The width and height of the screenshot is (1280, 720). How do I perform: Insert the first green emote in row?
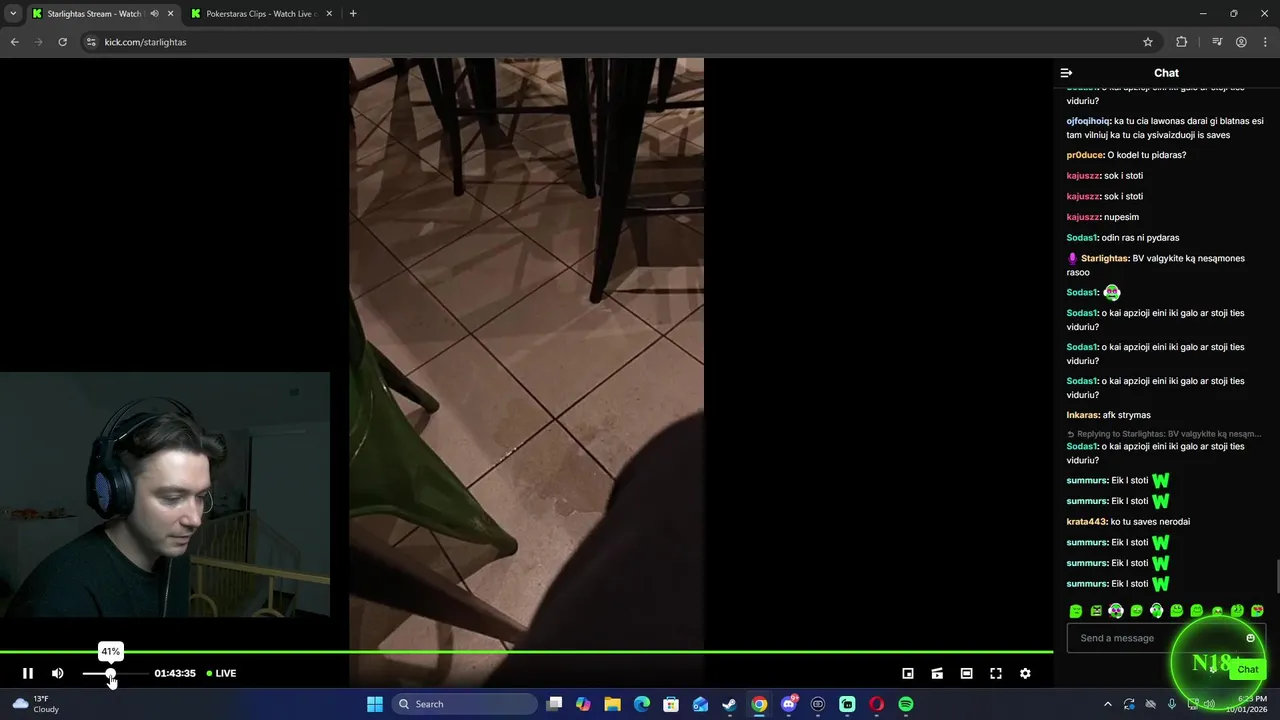pos(1076,611)
